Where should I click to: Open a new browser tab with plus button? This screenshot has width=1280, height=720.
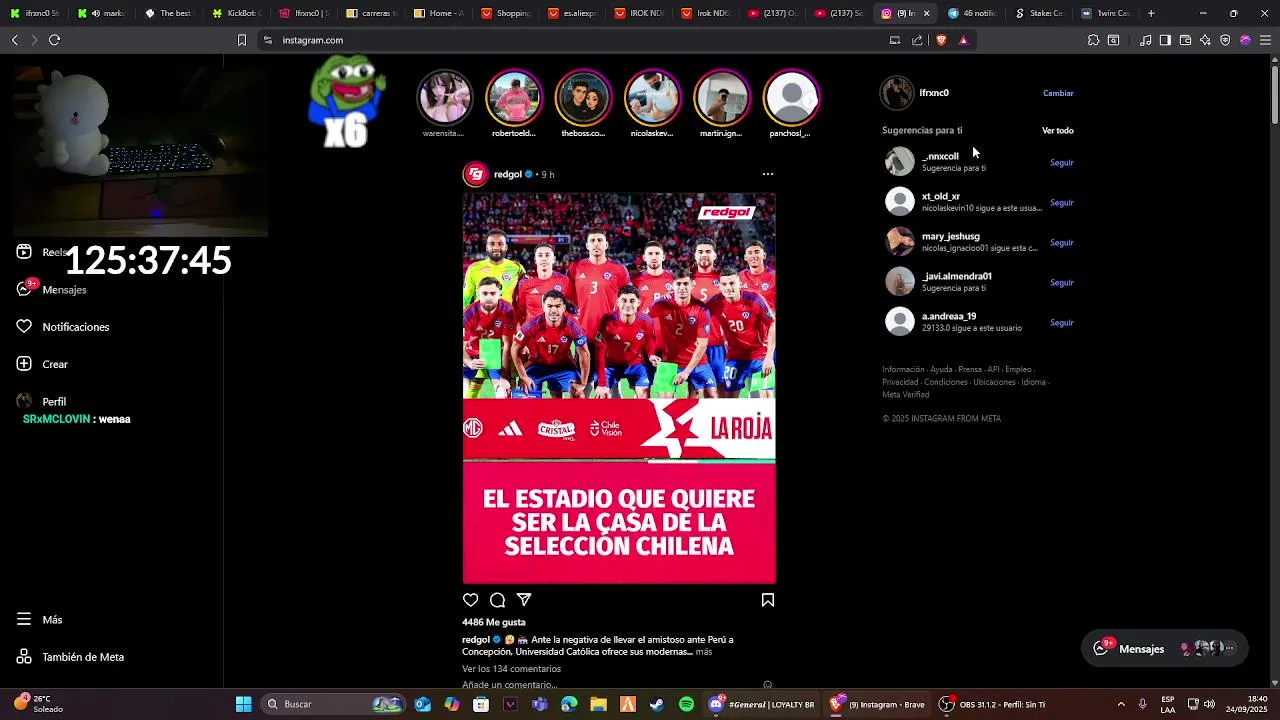click(1151, 13)
